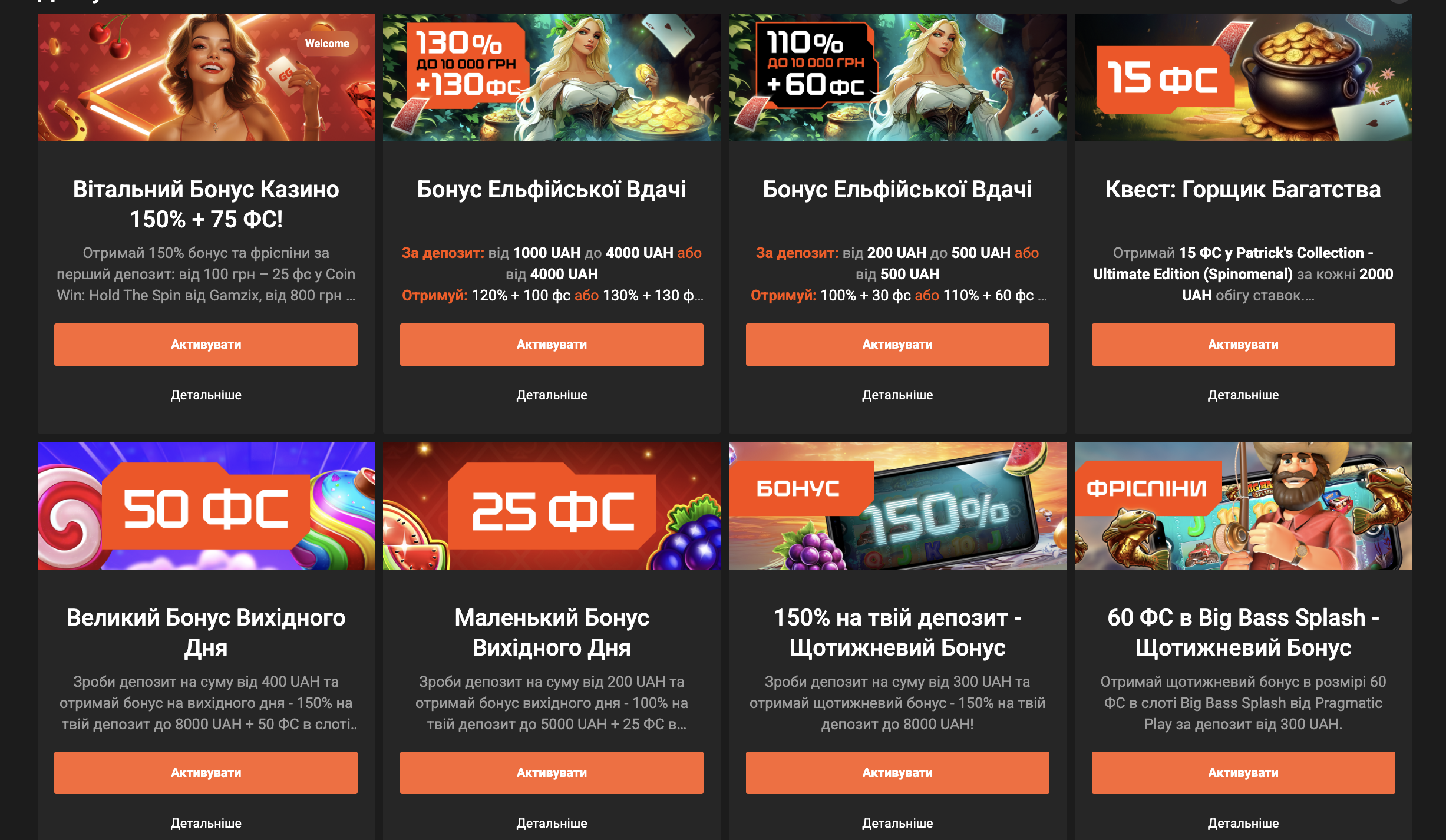Screen dimensions: 1446x840
Task: Open the Welcome banner image with the woman
Action: point(206,78)
